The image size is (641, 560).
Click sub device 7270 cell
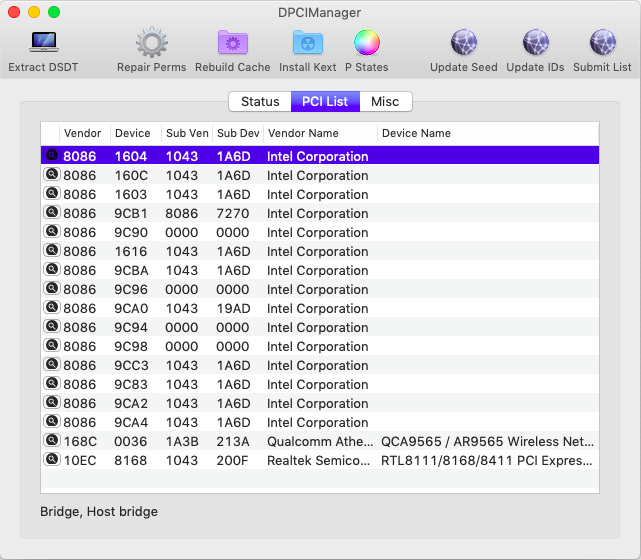[233, 213]
